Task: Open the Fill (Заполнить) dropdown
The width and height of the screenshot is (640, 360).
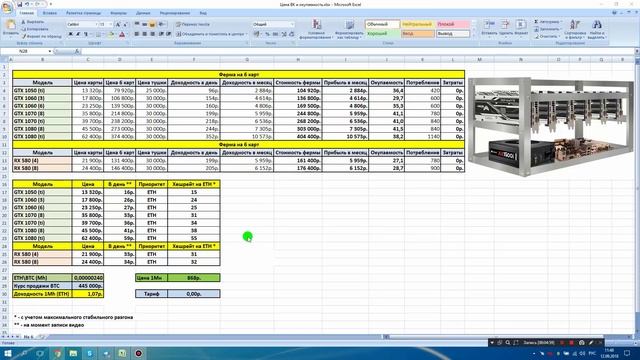Action: (562, 29)
